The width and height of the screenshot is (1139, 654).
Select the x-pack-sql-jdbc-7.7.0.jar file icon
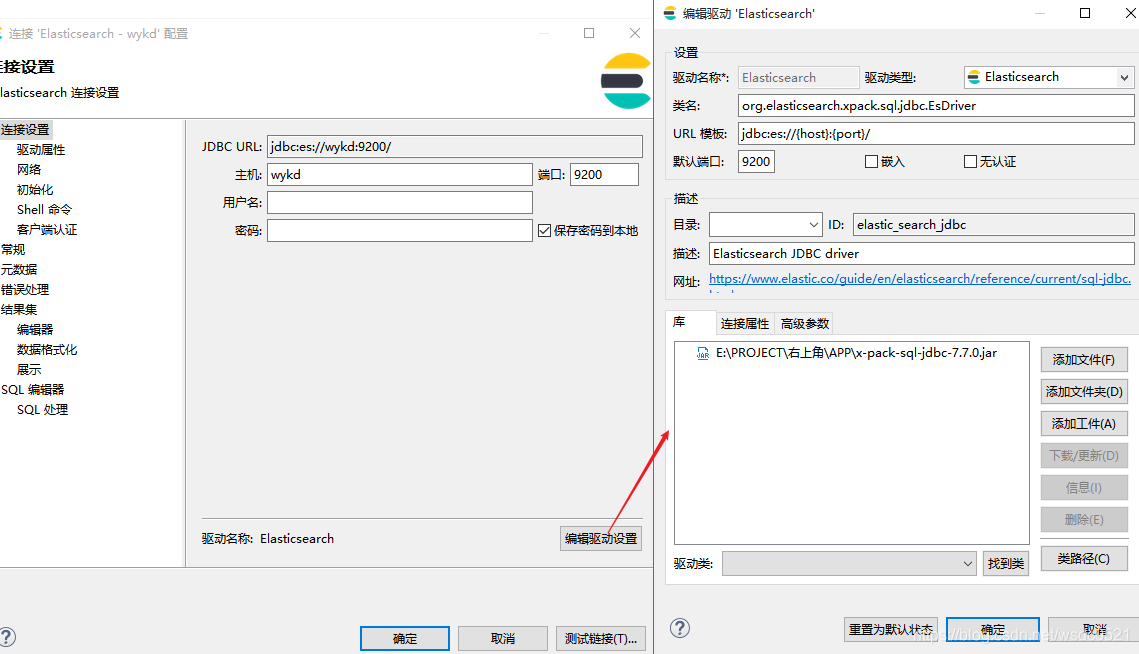click(702, 354)
